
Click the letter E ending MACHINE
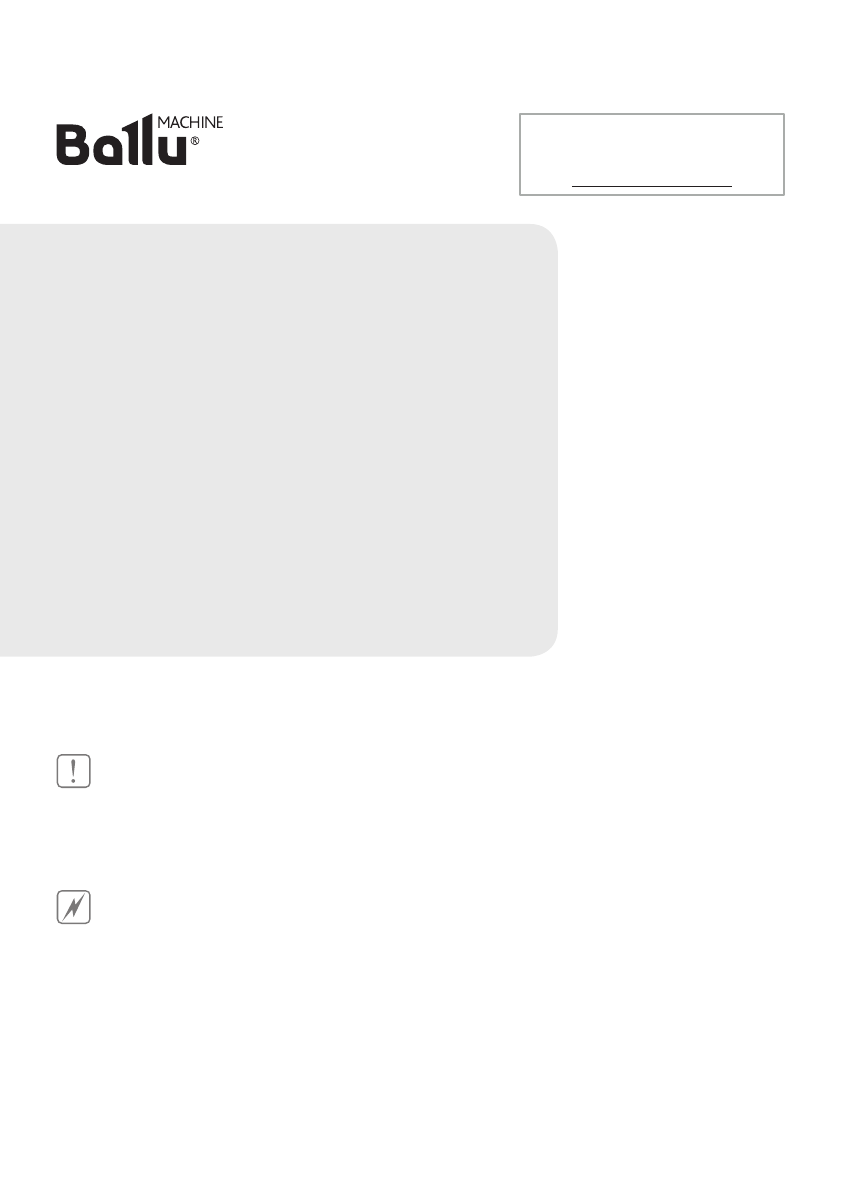219,122
